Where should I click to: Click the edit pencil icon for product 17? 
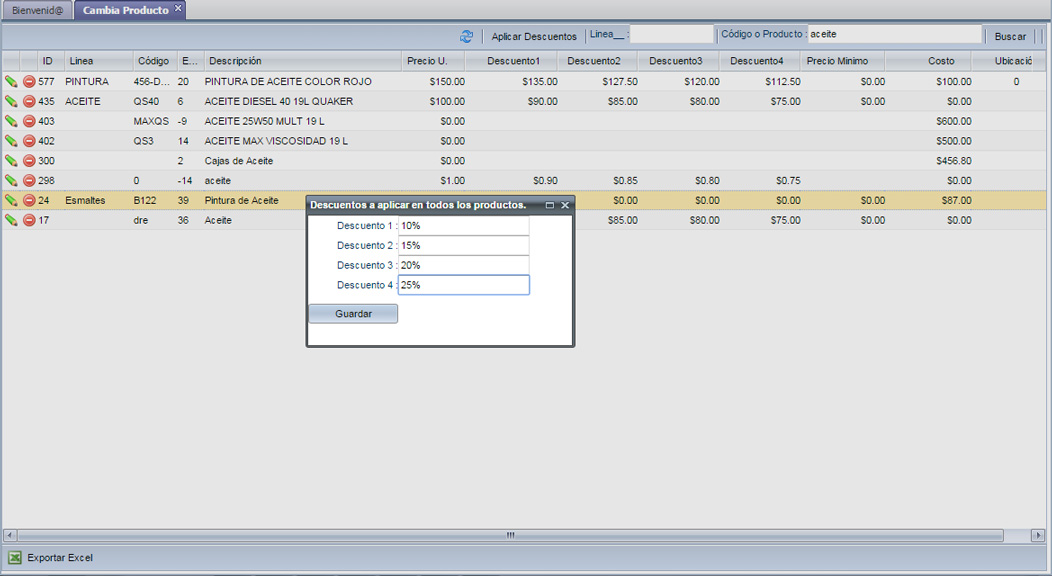[x=11, y=220]
